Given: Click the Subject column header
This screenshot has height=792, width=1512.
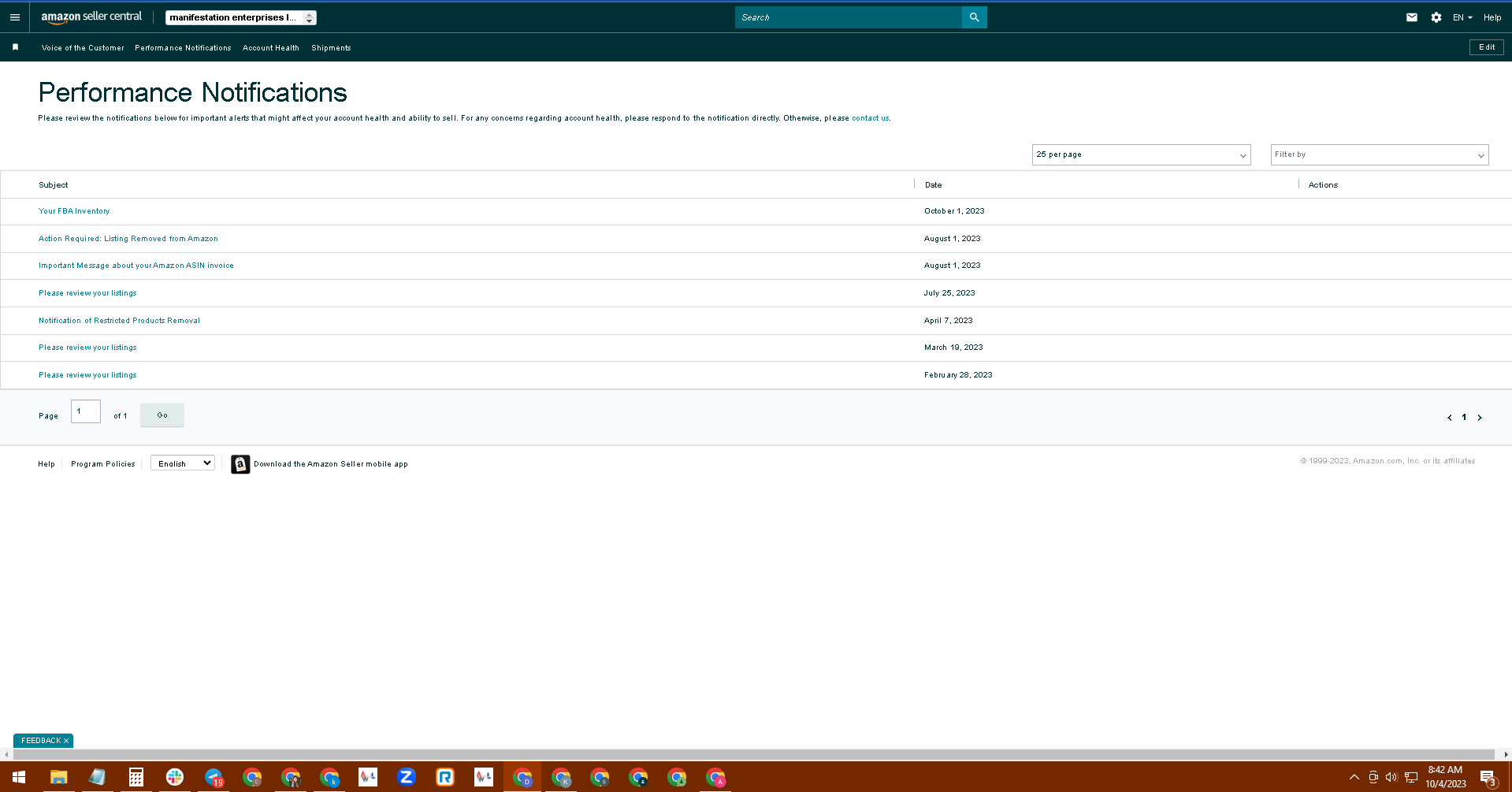Looking at the screenshot, I should (x=54, y=185).
